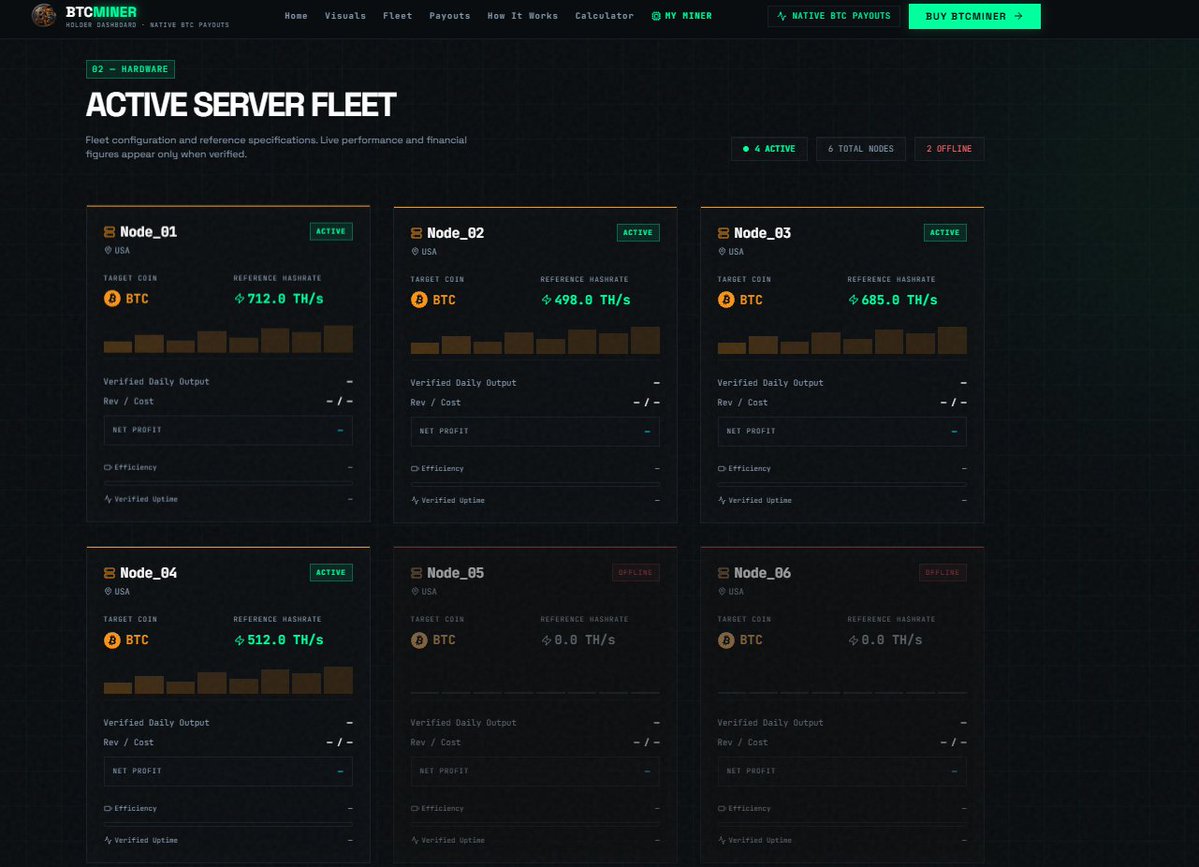Click Node_03 location pin icon
Viewport: 1199px width, 867px height.
pyautogui.click(x=722, y=252)
